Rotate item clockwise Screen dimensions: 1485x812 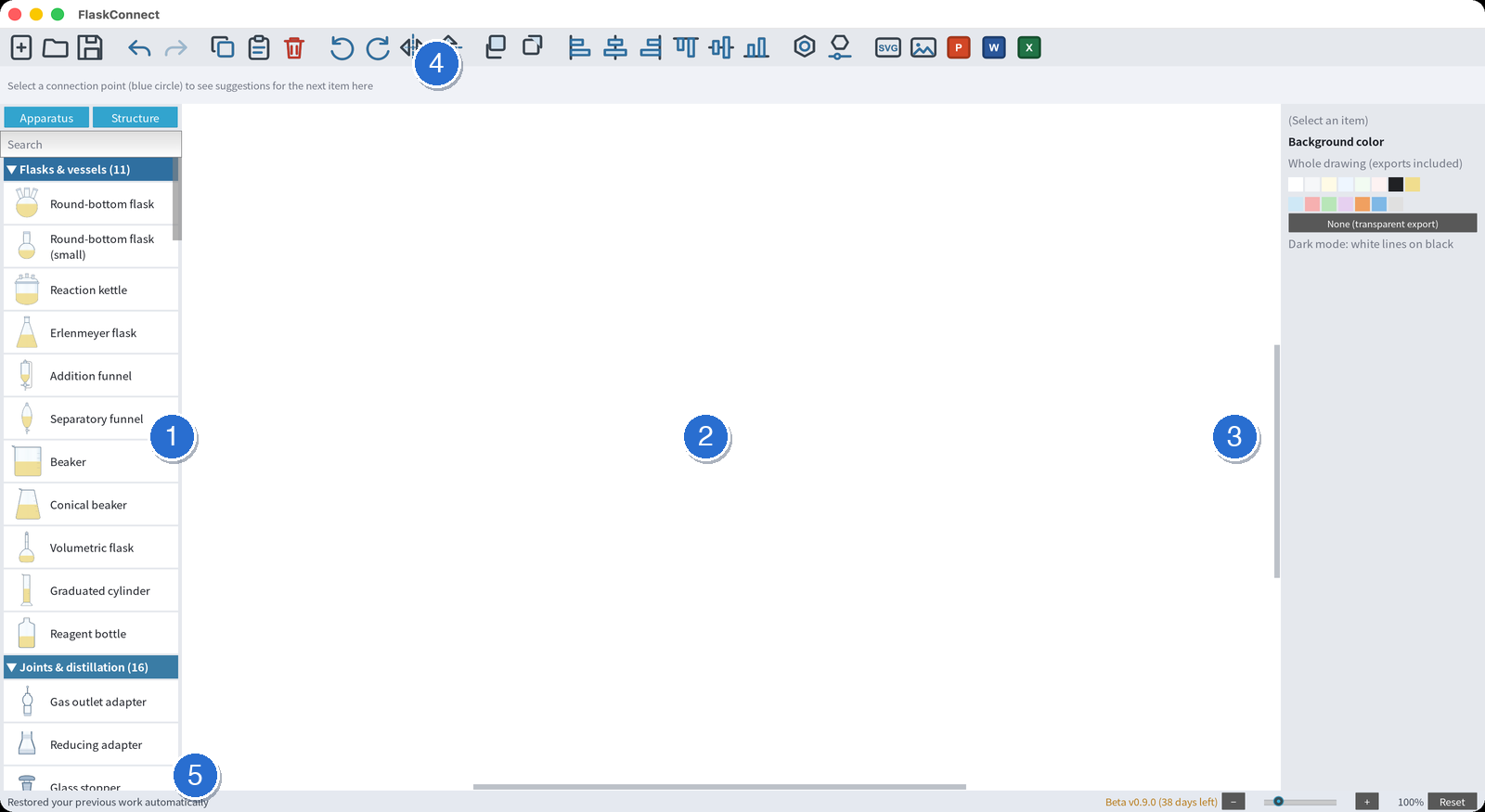coord(378,47)
